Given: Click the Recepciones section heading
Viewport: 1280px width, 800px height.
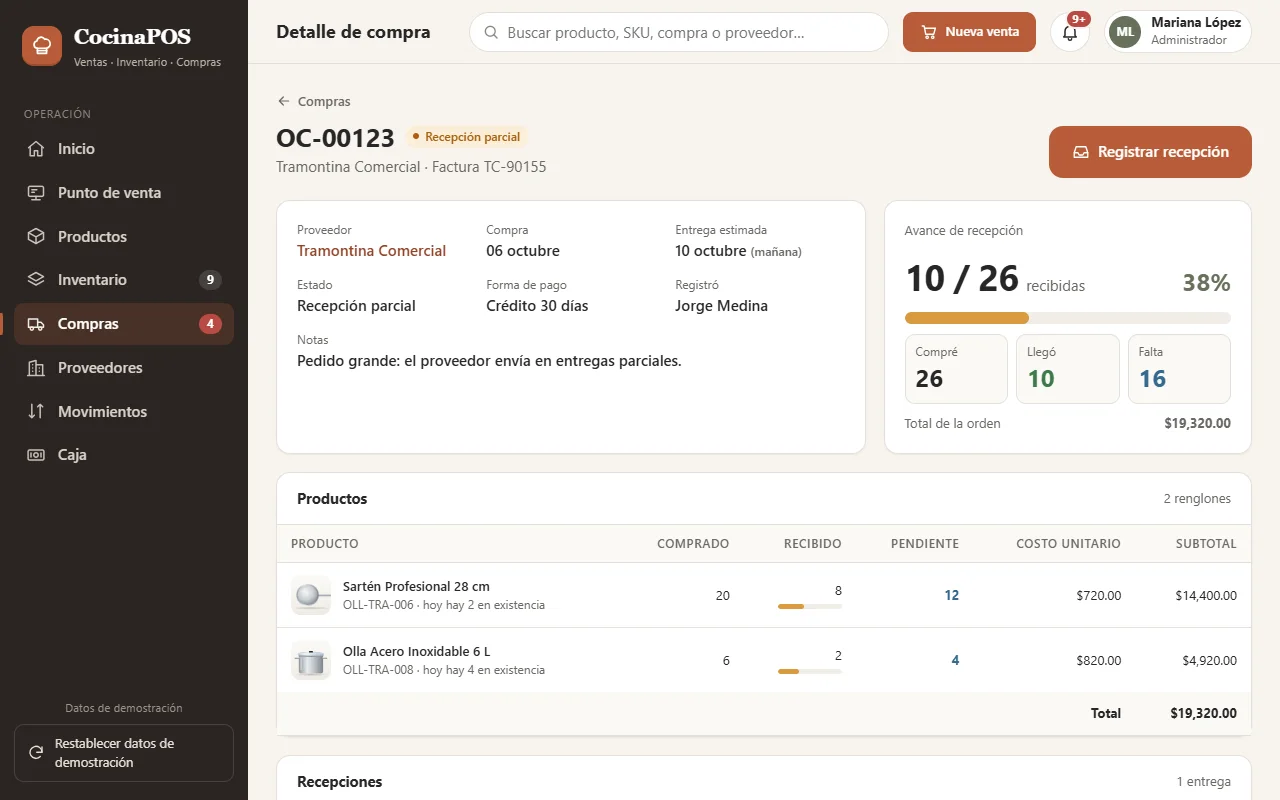Looking at the screenshot, I should pyautogui.click(x=340, y=782).
